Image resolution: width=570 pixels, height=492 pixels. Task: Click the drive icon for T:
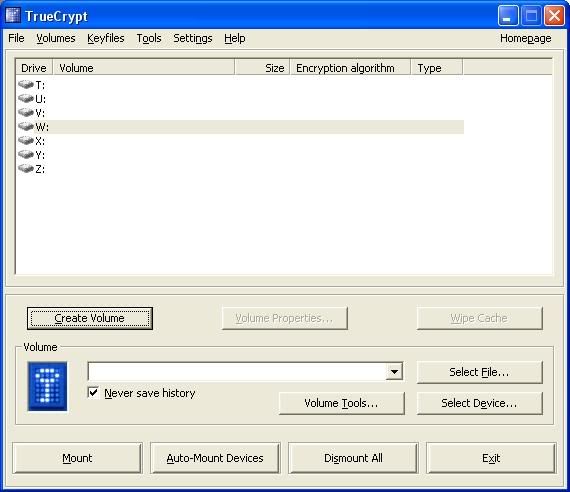[x=26, y=84]
